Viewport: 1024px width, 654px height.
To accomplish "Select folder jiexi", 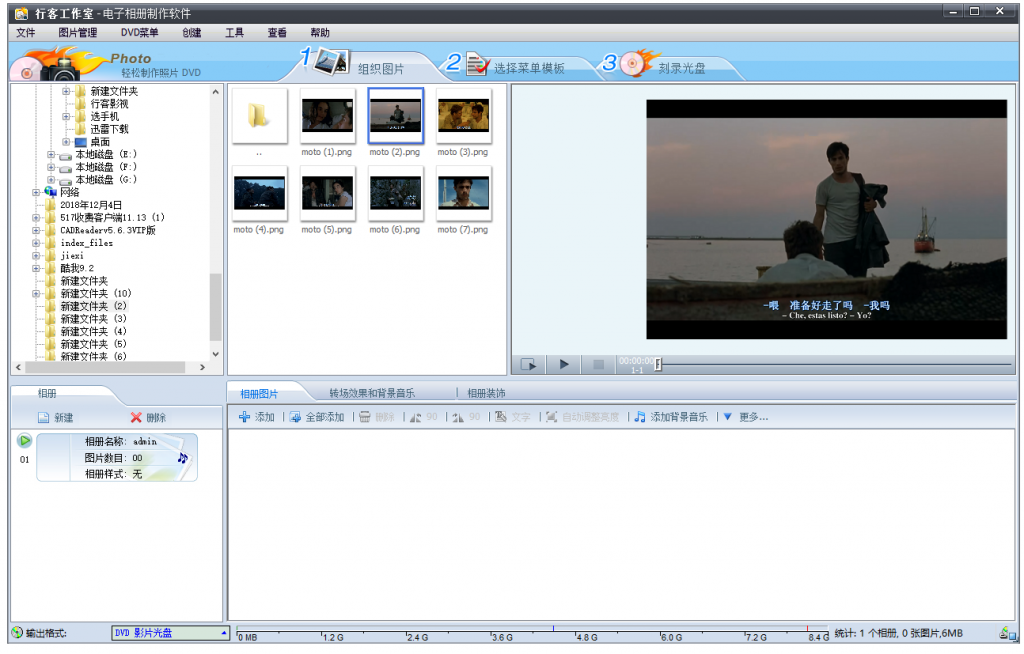I will [x=72, y=256].
